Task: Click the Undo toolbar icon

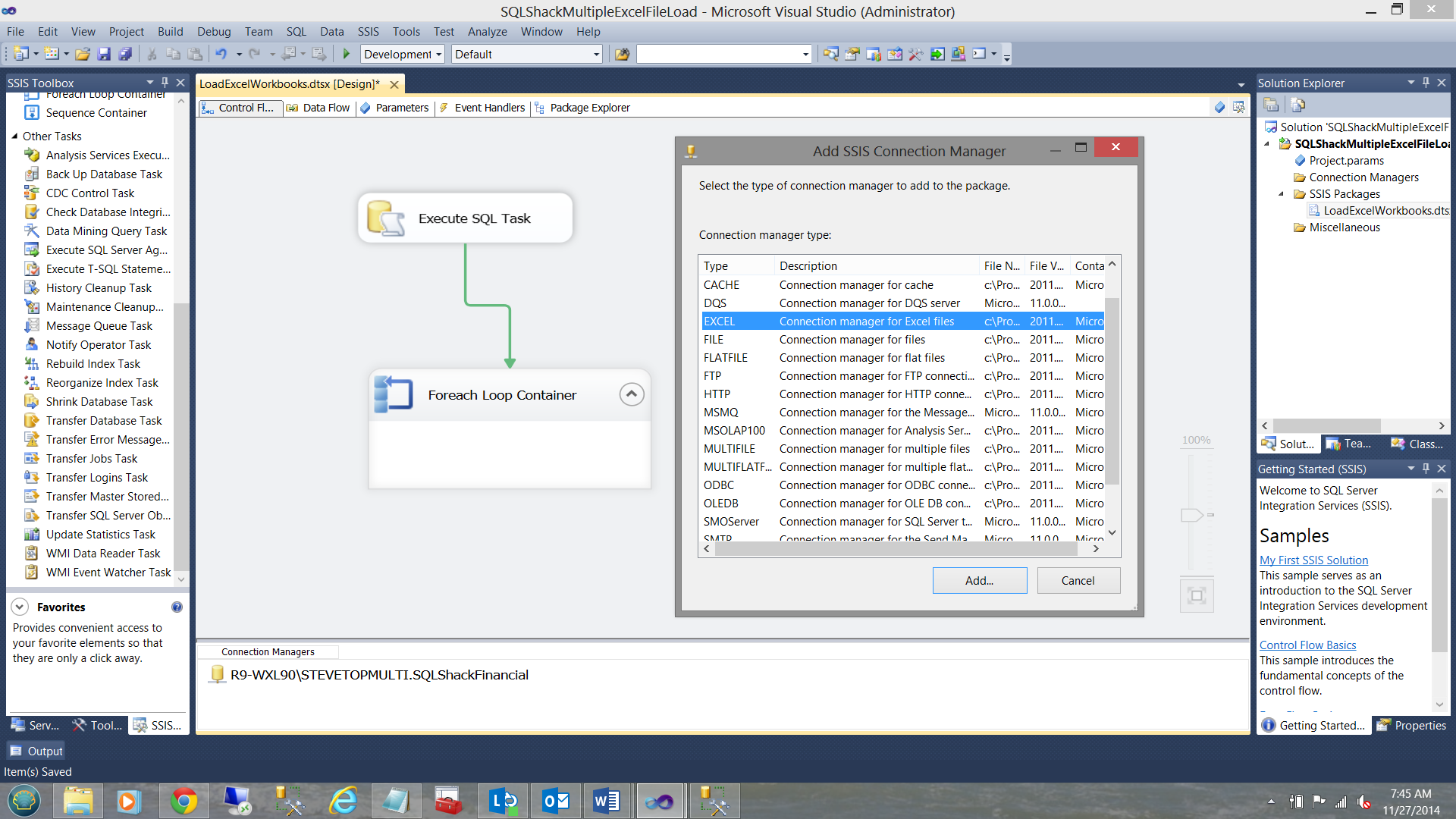Action: (x=221, y=54)
